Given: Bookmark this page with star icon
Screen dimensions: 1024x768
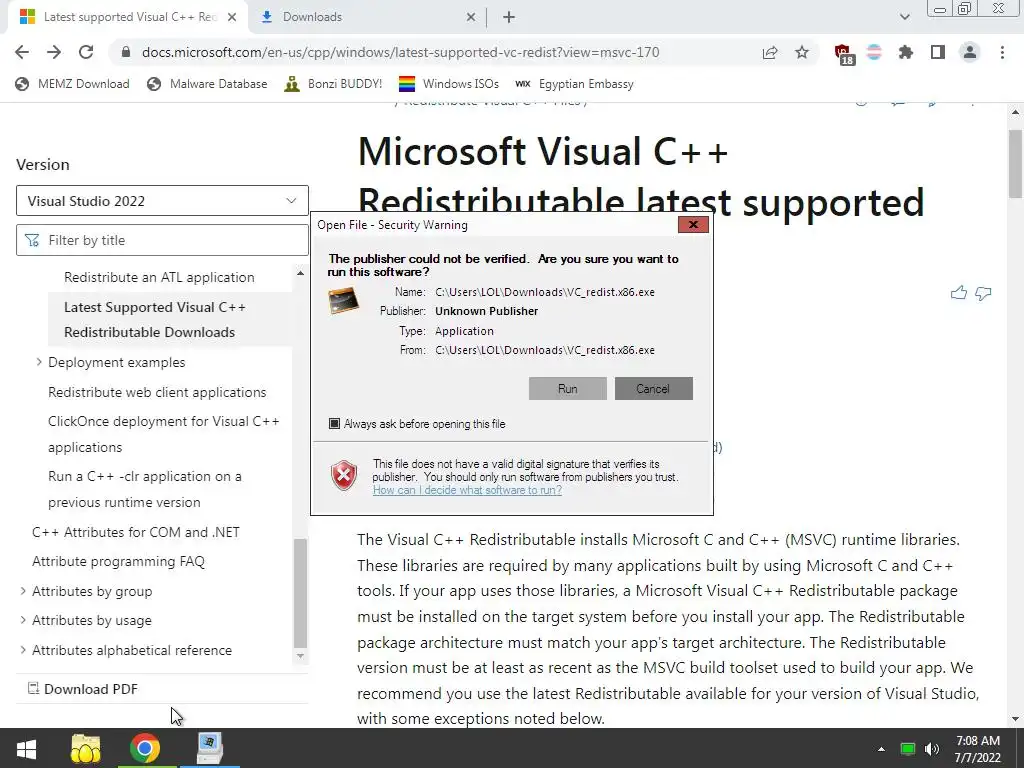Looking at the screenshot, I should (x=802, y=52).
